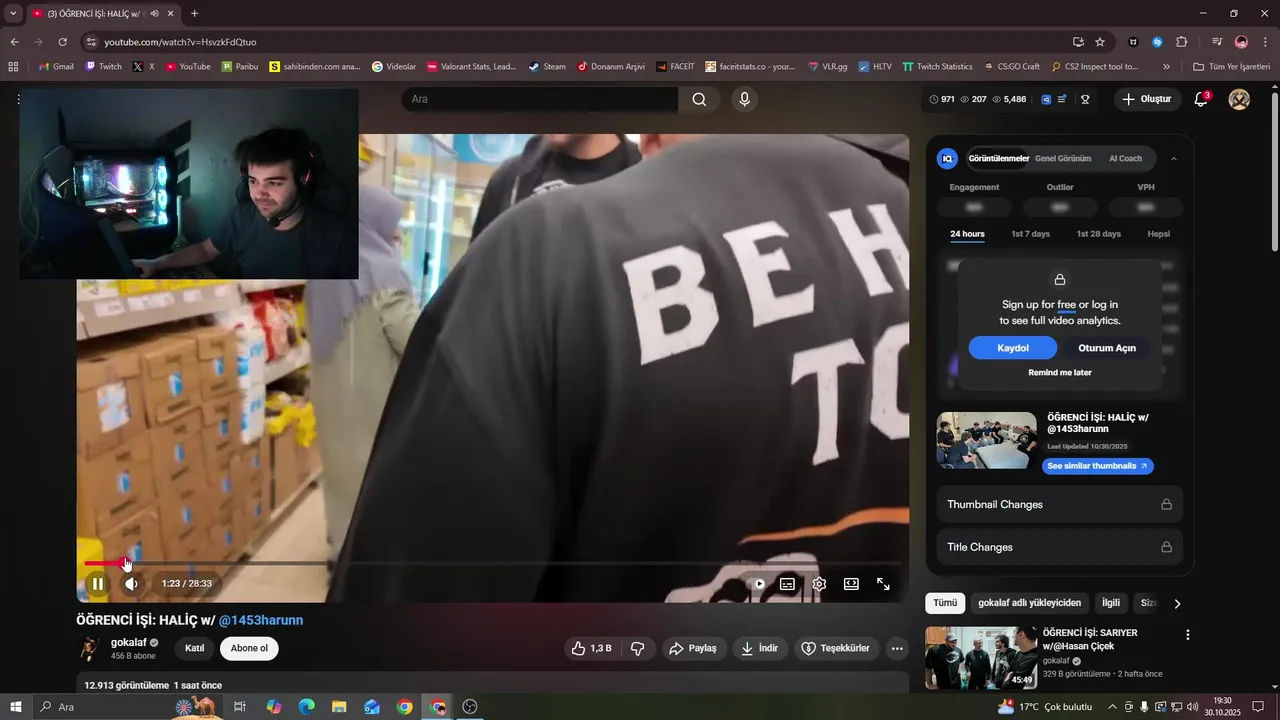Select the 1st 7 days range
The height and width of the screenshot is (720, 1280).
(1030, 234)
